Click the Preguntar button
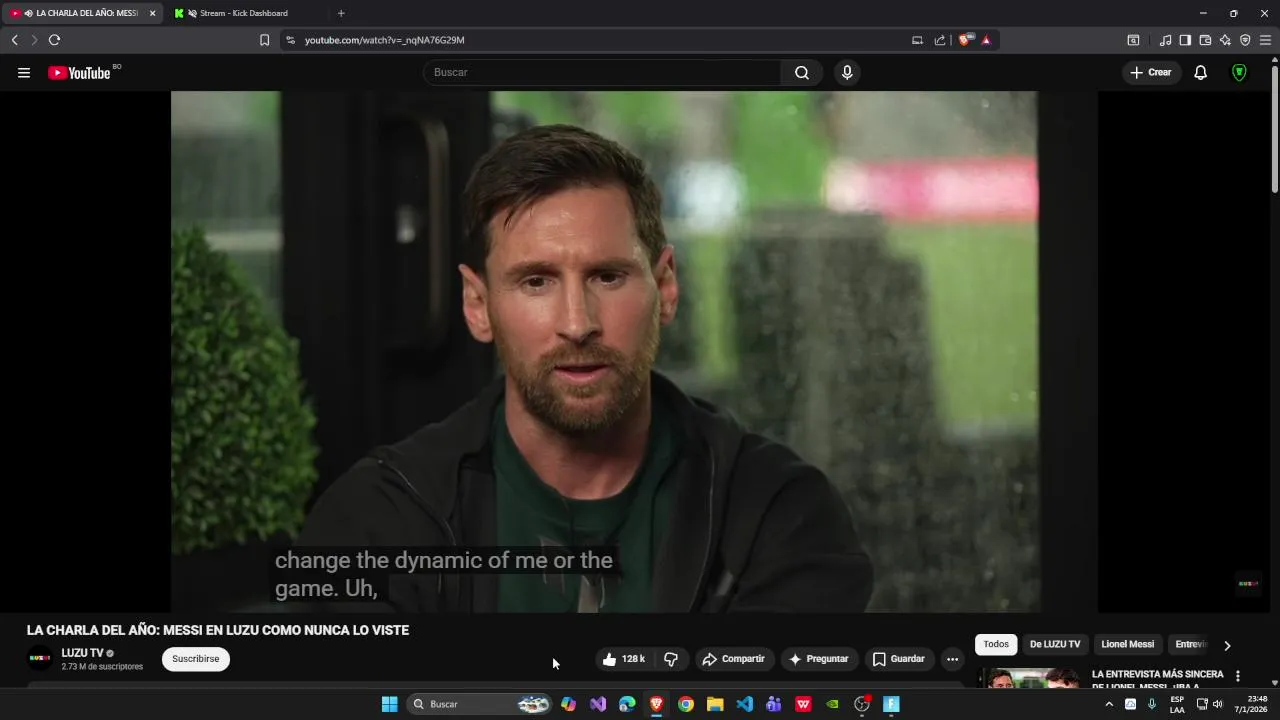The height and width of the screenshot is (720, 1280). 818,659
